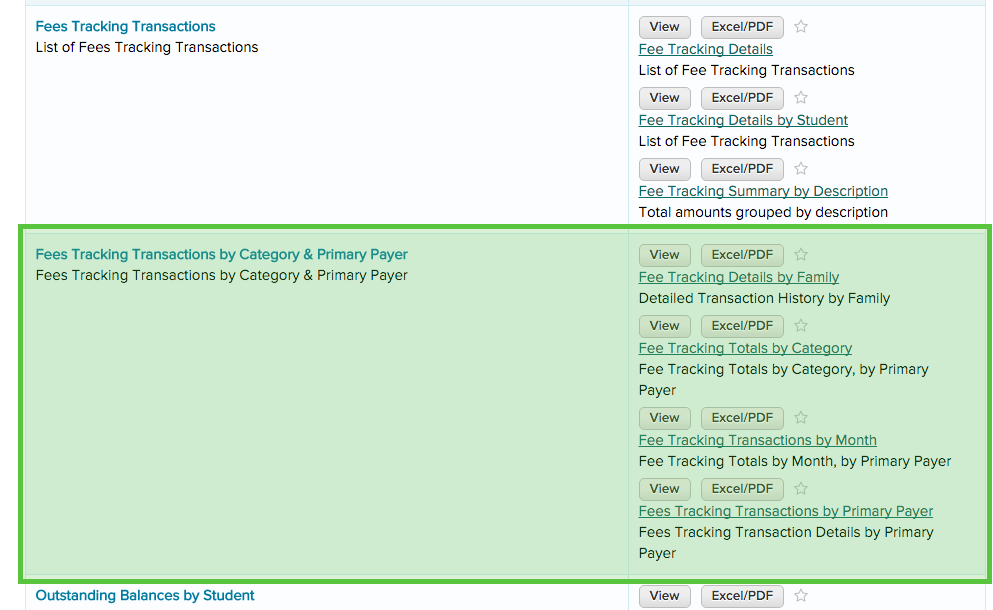Favorite Fee Tracking Details by Student
Viewport: 993px width, 610px height.
click(800, 98)
